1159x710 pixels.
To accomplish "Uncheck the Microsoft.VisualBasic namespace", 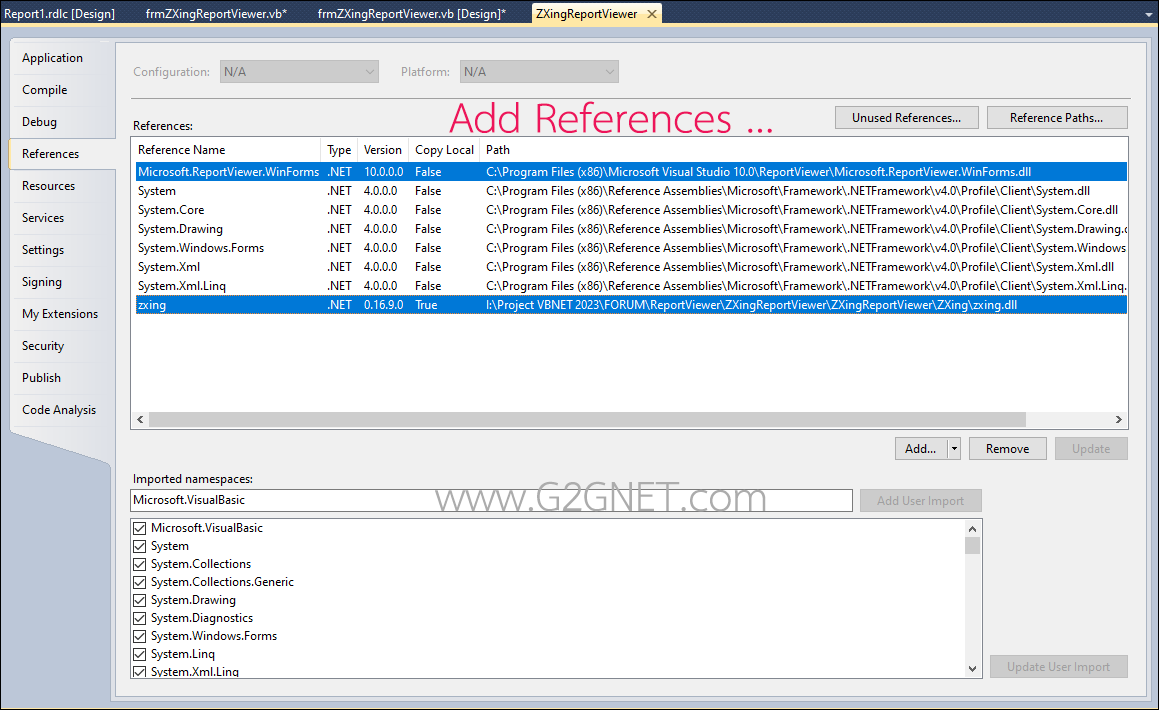I will 139,528.
